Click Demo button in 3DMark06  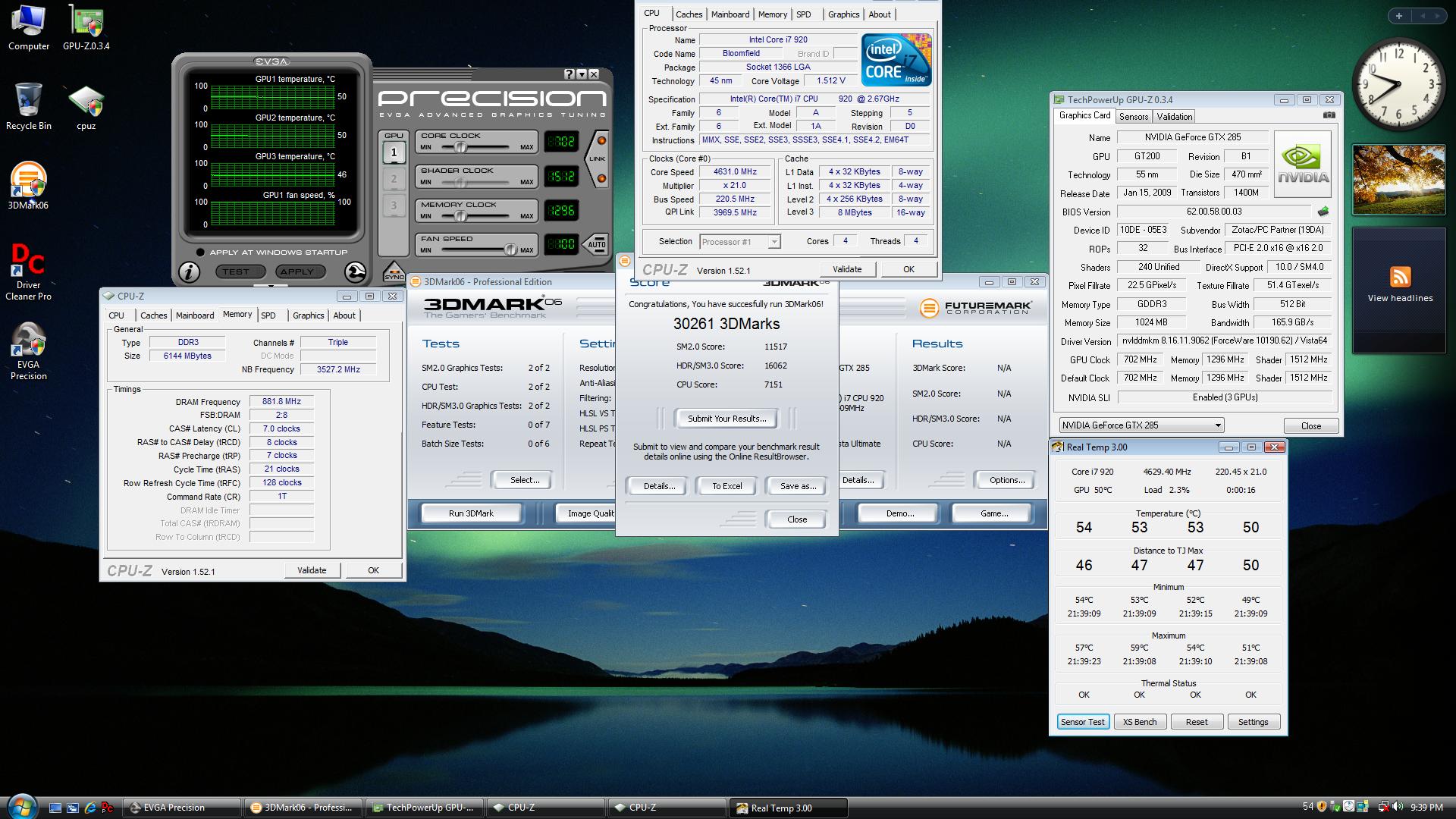899,513
